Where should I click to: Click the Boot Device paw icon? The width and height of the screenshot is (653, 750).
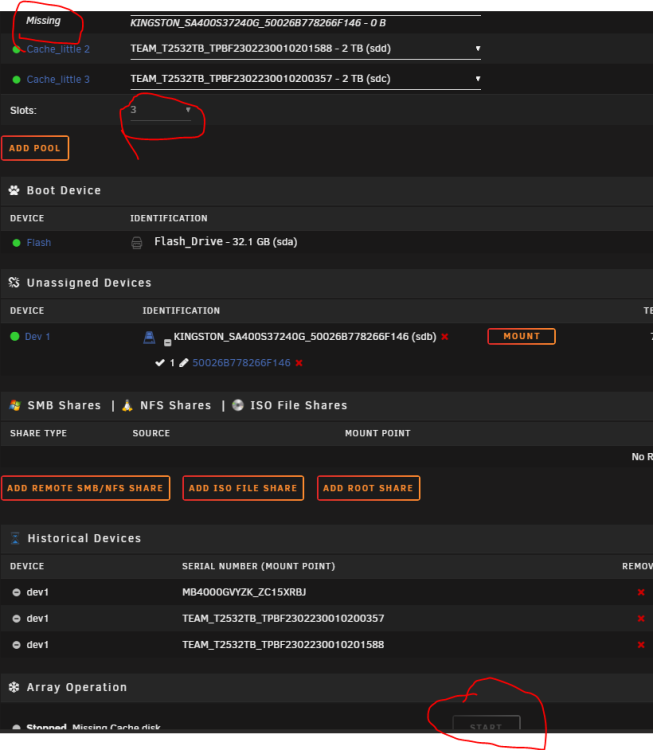point(14,190)
